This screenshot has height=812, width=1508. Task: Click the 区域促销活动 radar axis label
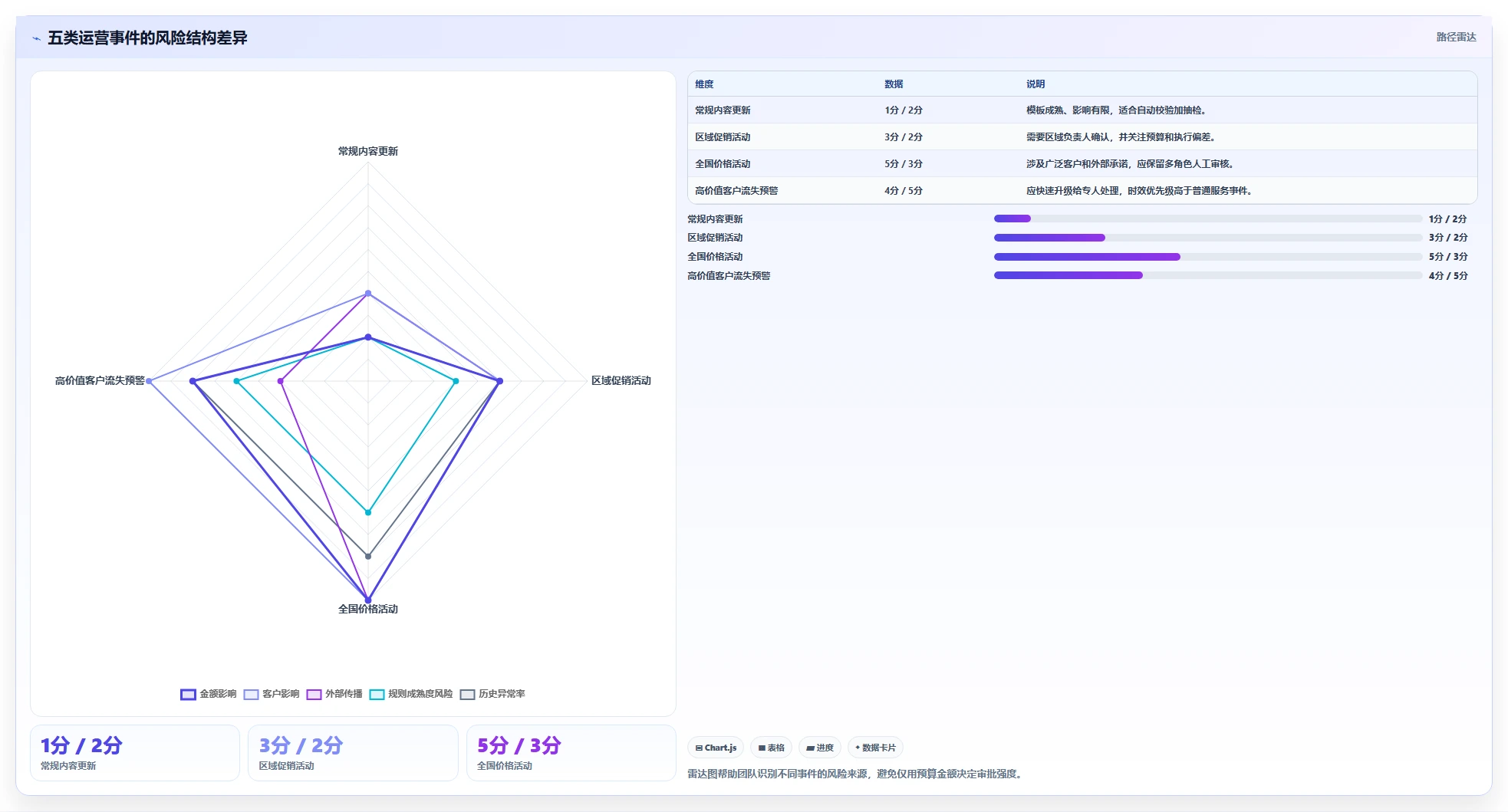[621, 380]
